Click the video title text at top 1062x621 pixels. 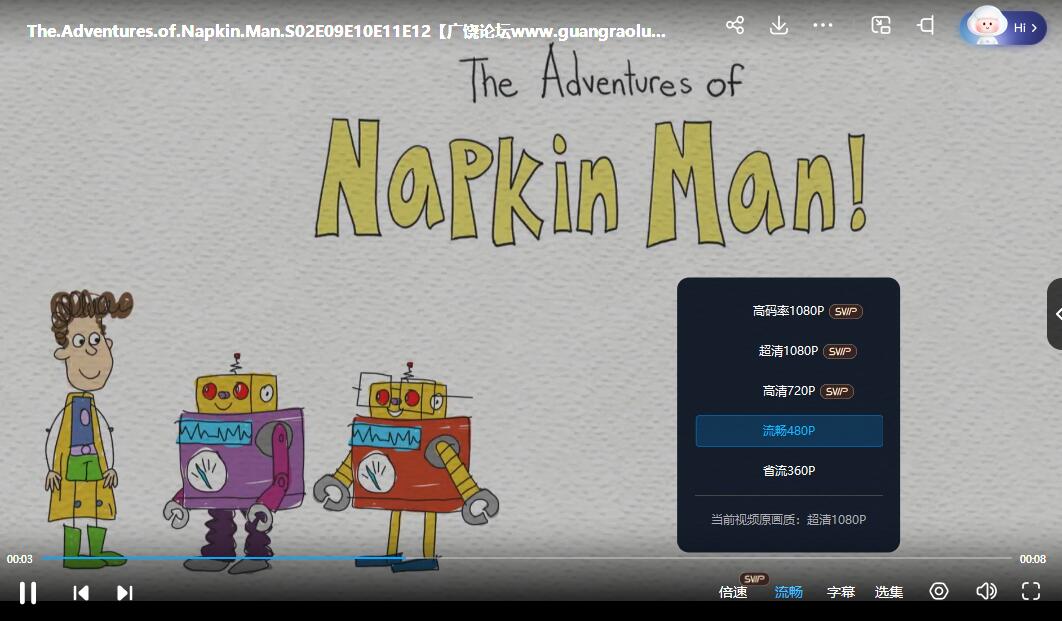(x=346, y=31)
